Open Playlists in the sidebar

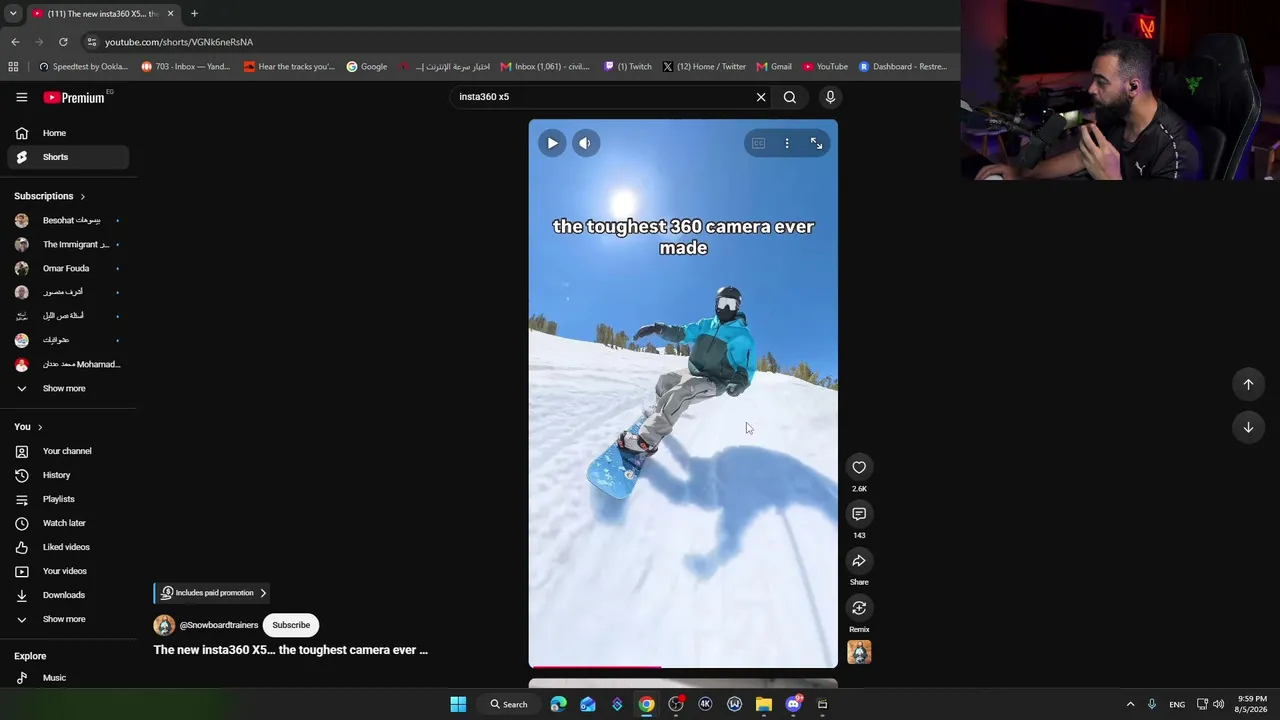pos(68,499)
